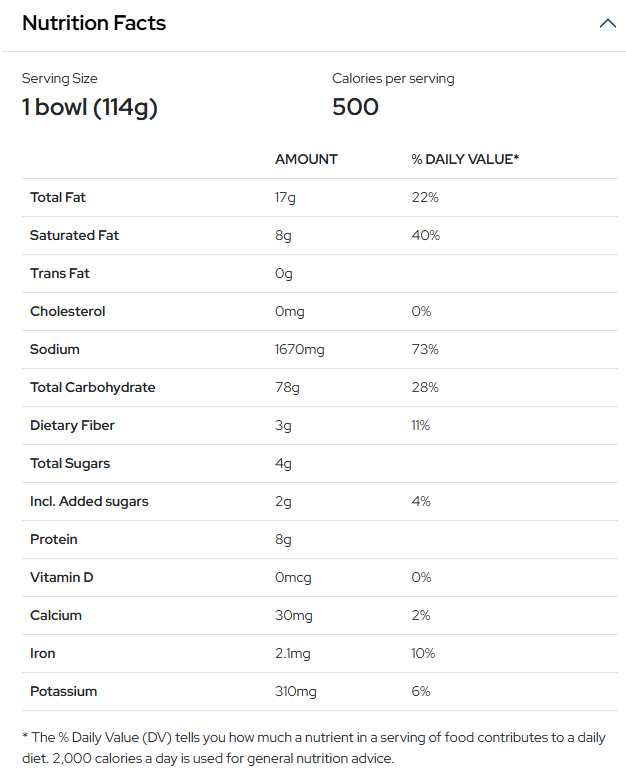
Task: Select the Saturated Fat row label
Action: (74, 235)
